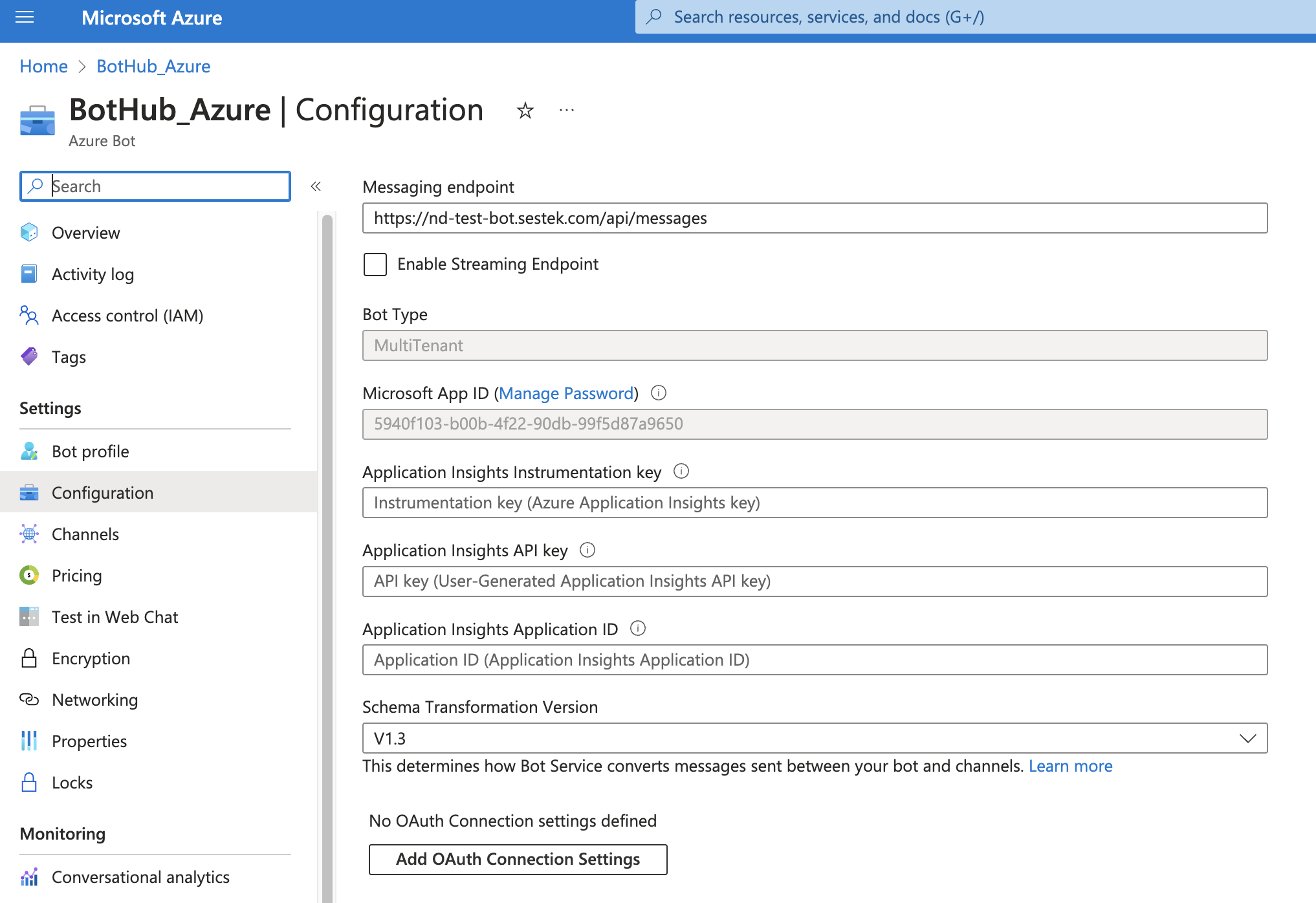Click the info icon beside Microsoft App ID

point(658,393)
